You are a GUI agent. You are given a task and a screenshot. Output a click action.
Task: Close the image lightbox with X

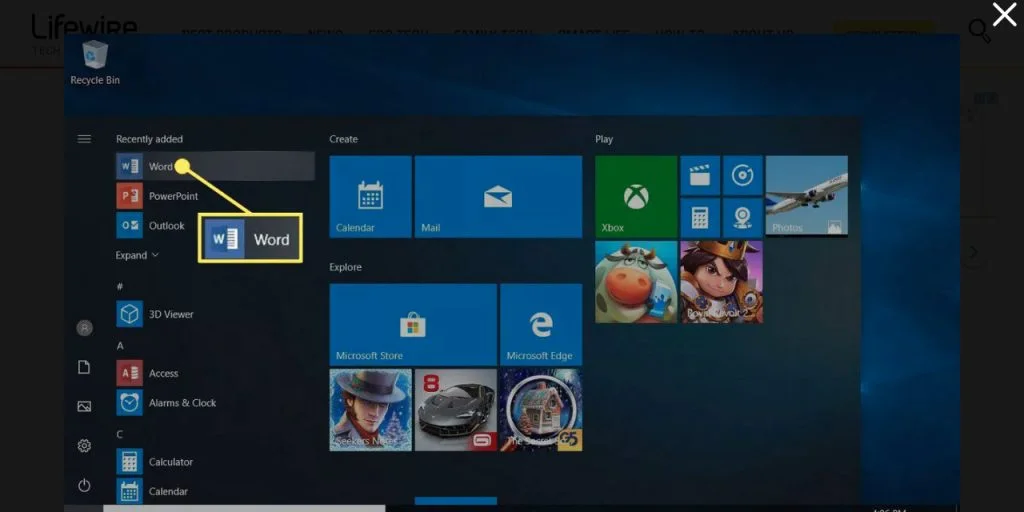point(1004,14)
